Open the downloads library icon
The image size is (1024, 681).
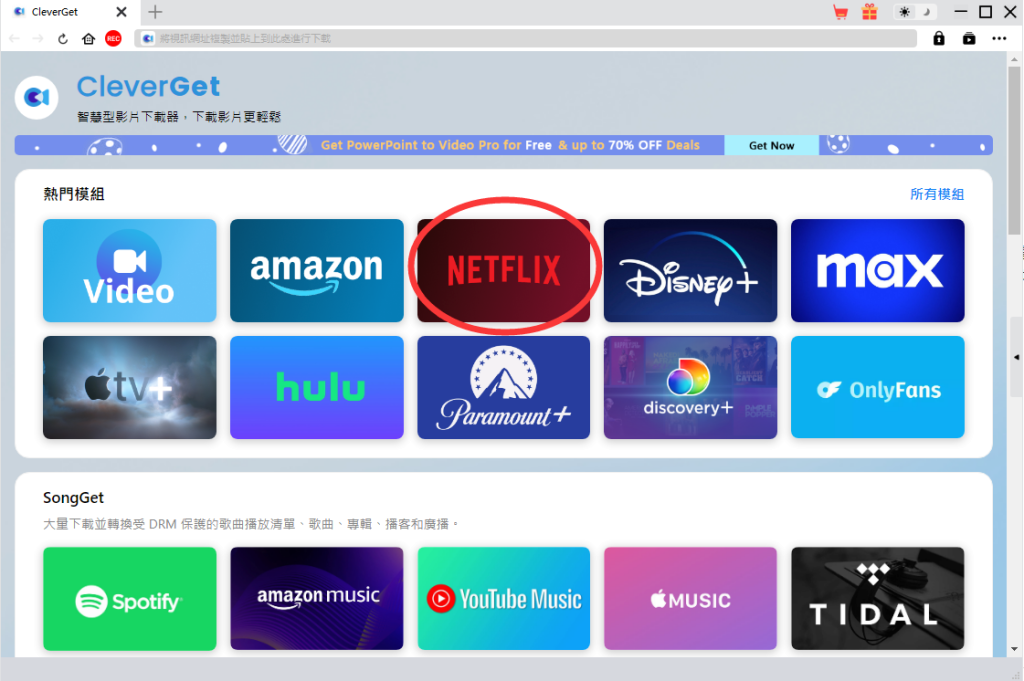point(967,38)
